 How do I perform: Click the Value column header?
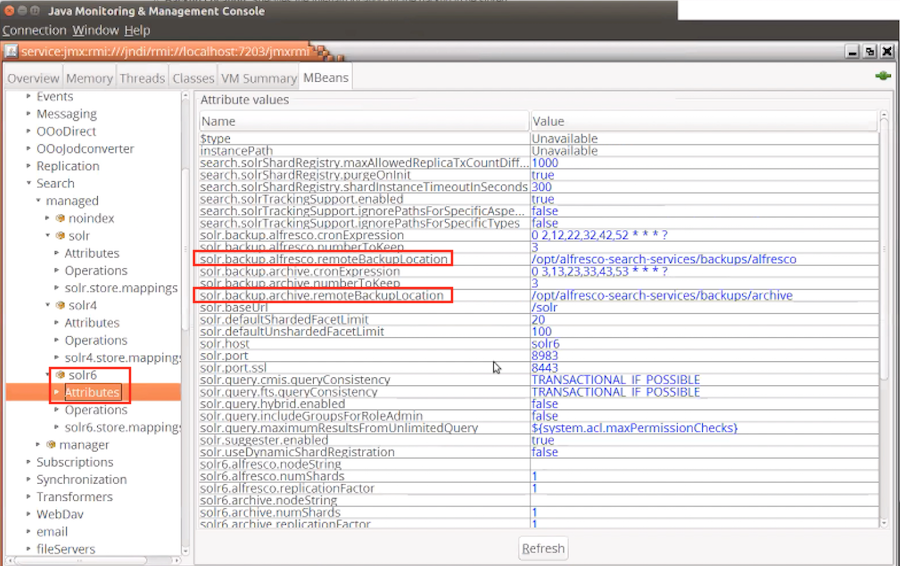(548, 121)
